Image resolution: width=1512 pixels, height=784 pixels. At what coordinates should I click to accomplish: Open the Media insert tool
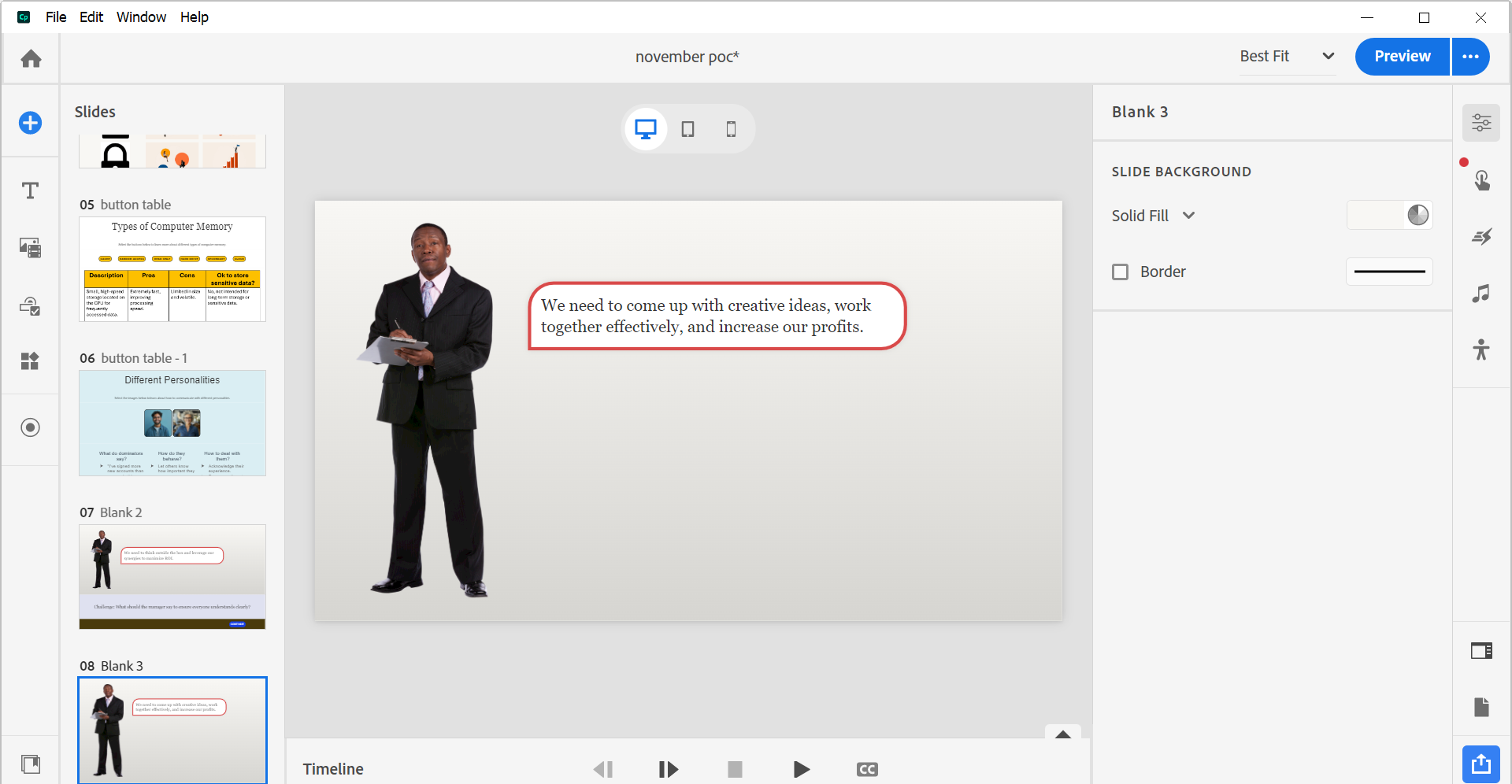tap(30, 248)
